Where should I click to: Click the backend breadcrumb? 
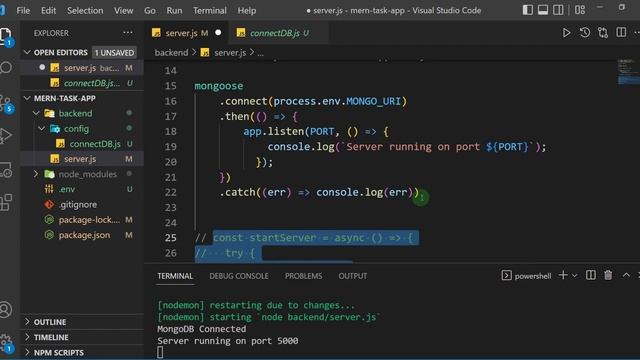click(171, 53)
